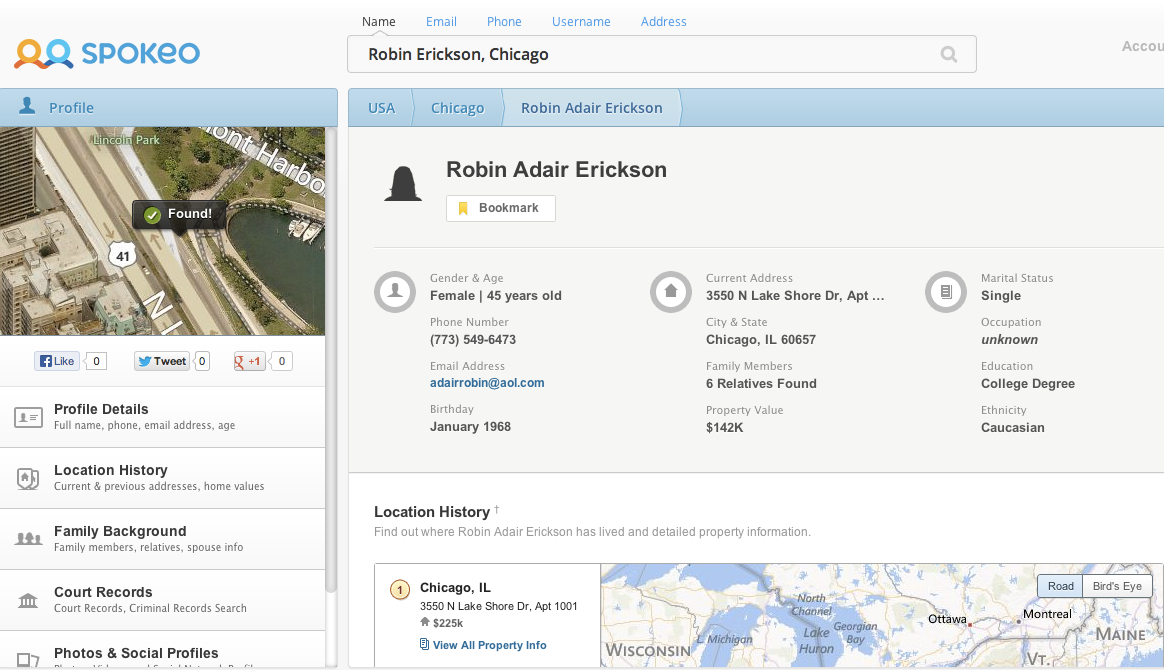The height and width of the screenshot is (670, 1164).
Task: Click the Spokeo logo
Action: [107, 53]
